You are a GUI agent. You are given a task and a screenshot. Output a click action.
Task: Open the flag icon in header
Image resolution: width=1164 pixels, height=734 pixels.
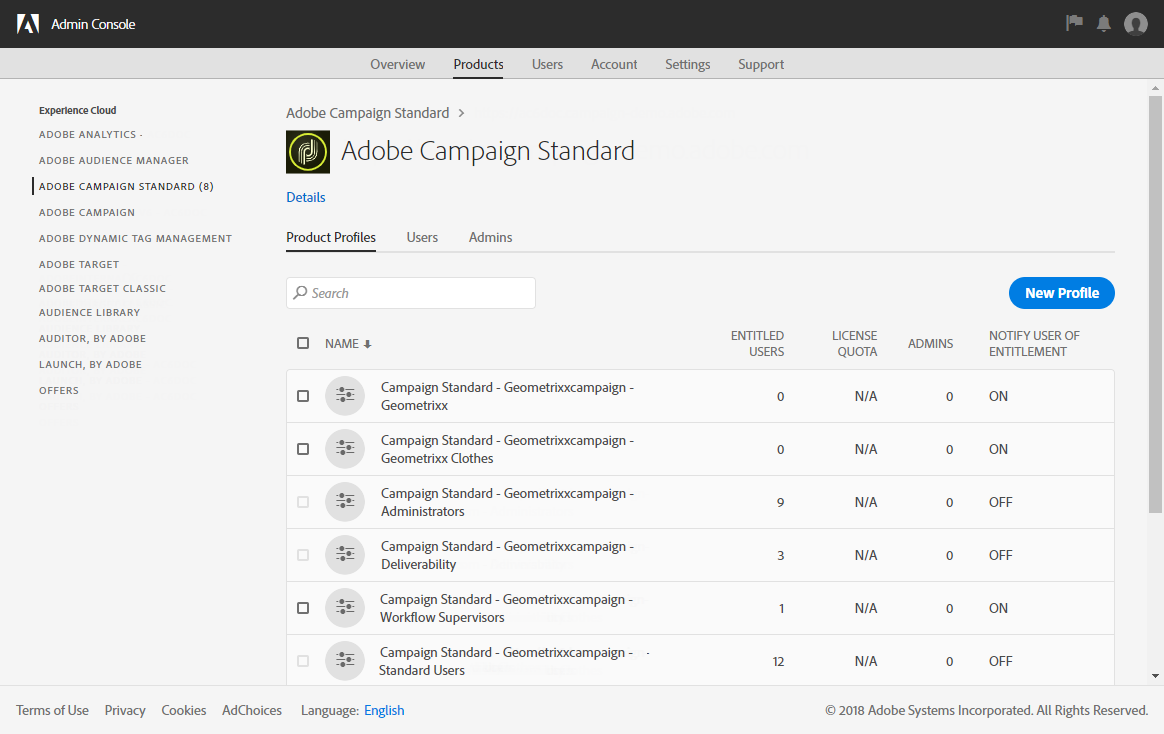point(1075,23)
